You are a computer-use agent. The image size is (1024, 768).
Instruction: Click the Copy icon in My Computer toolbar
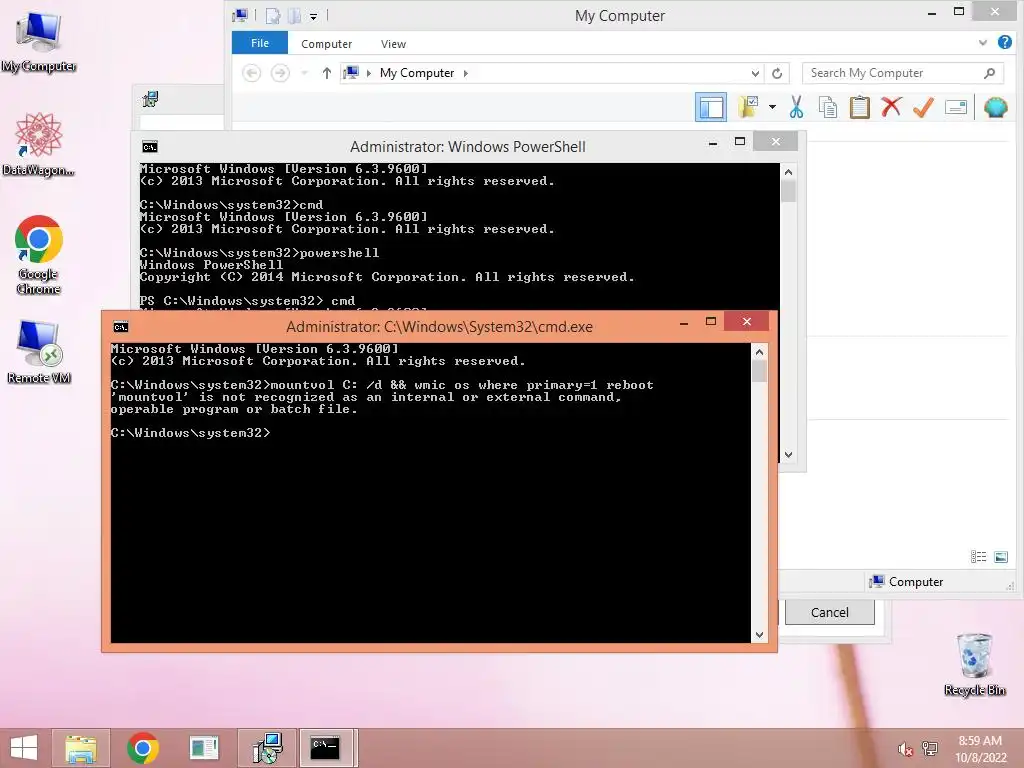(827, 107)
